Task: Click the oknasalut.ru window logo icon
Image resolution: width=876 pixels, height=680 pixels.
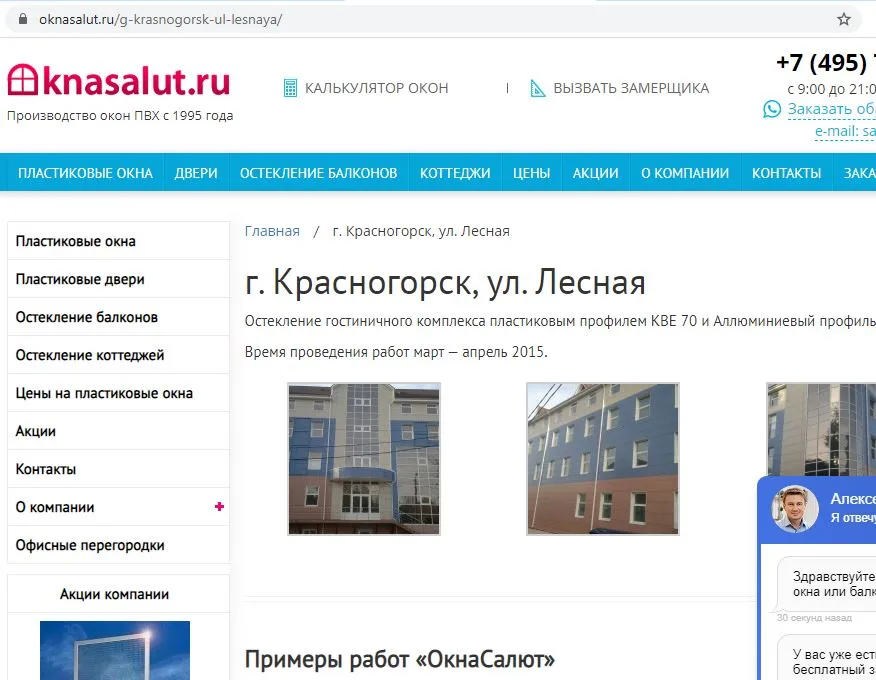Action: pyautogui.click(x=23, y=80)
